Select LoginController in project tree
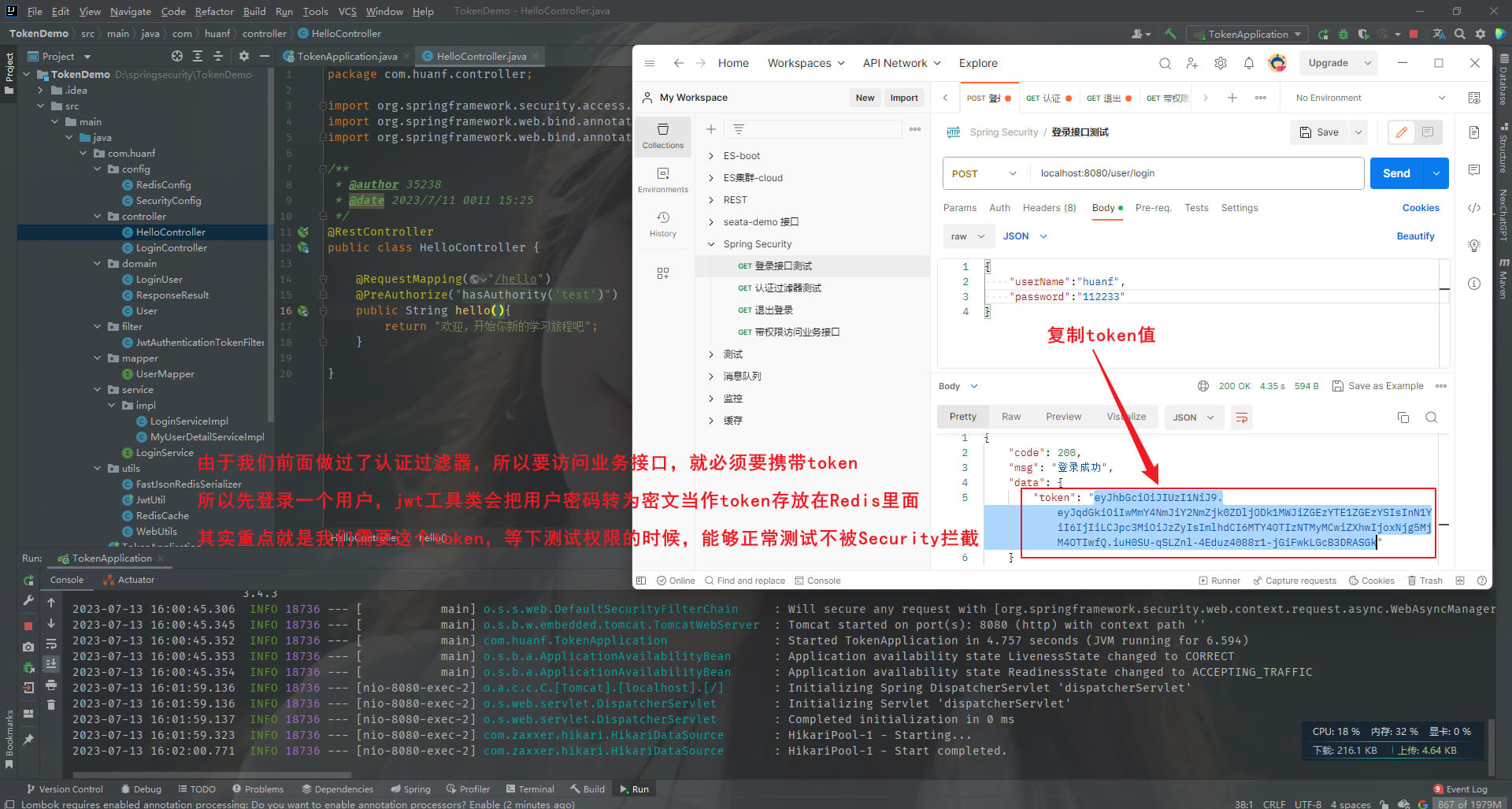The height and width of the screenshot is (809, 1512). pyautogui.click(x=171, y=247)
